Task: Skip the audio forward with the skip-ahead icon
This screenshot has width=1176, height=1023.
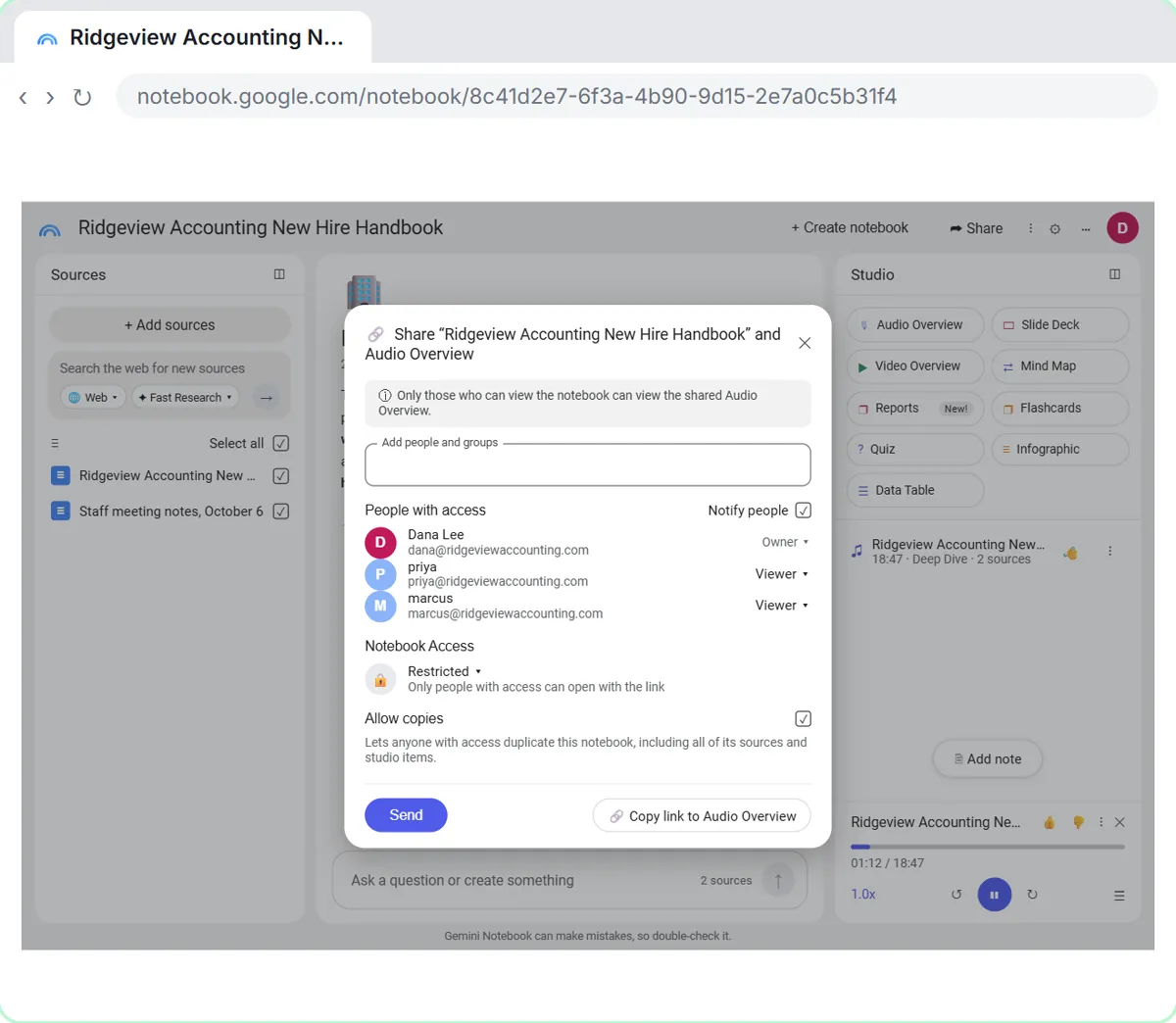Action: click(x=1032, y=895)
